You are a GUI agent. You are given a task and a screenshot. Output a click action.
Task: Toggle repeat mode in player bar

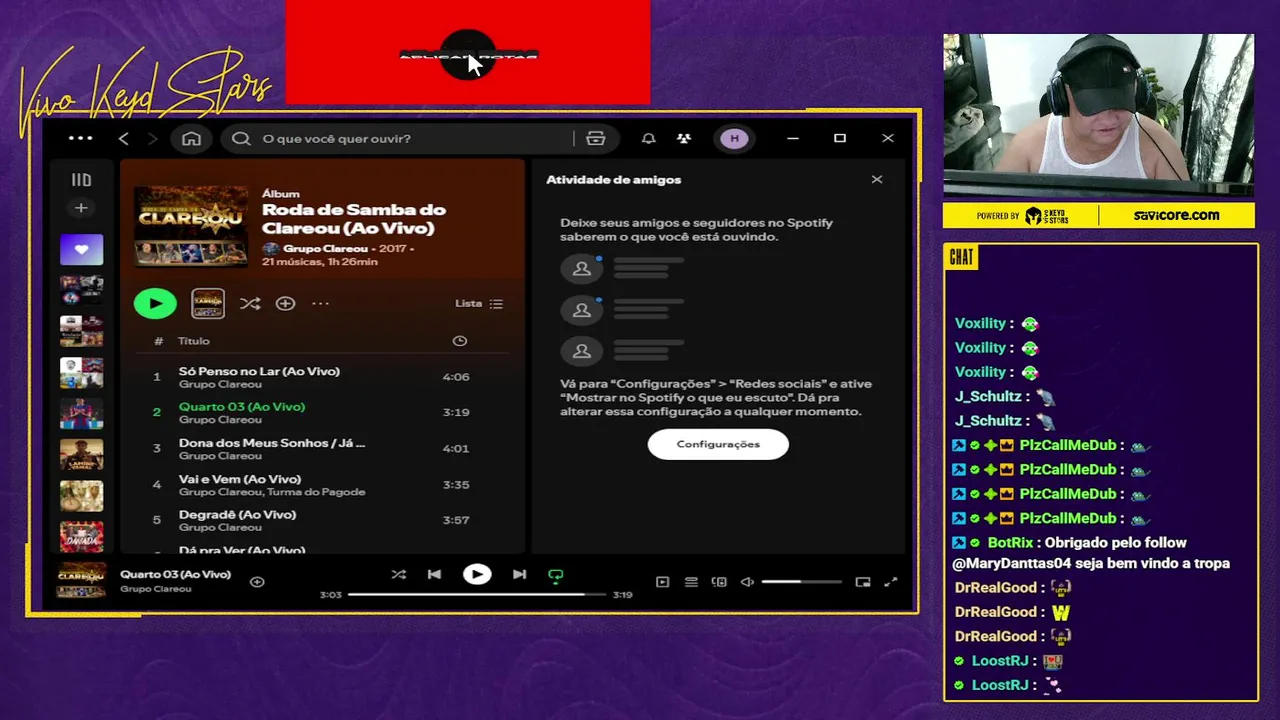(x=555, y=575)
